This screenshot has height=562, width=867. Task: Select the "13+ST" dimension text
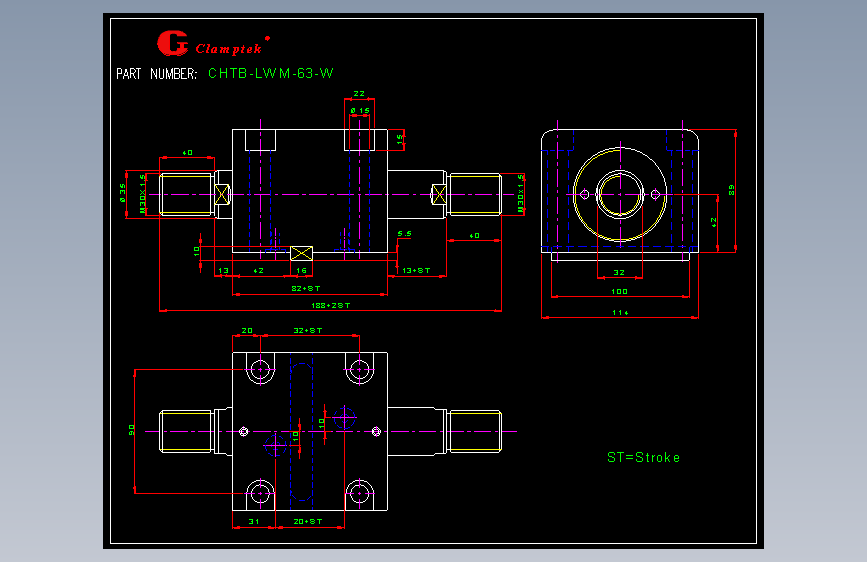(416, 270)
